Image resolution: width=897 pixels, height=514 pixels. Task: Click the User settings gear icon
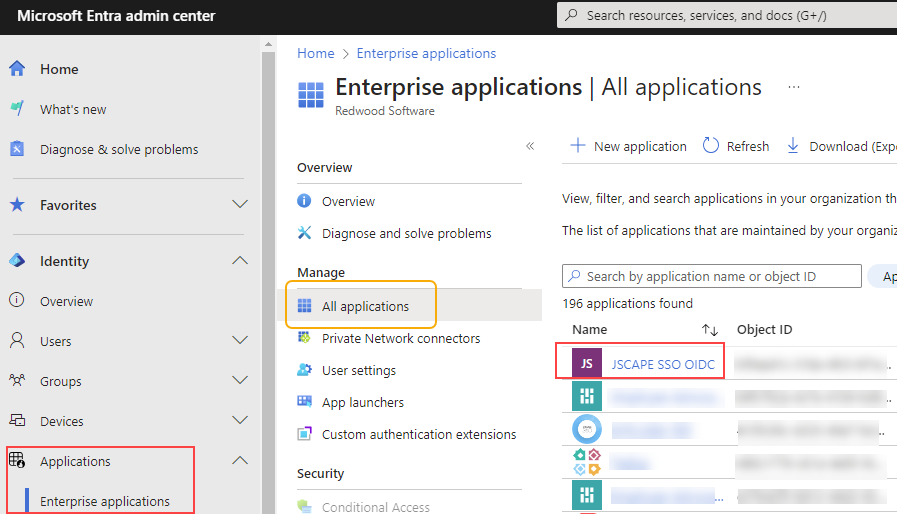[x=304, y=370]
